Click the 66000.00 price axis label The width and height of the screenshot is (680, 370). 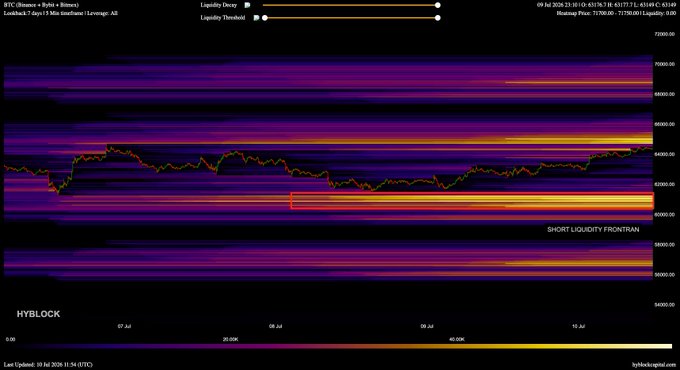pyautogui.click(x=665, y=124)
